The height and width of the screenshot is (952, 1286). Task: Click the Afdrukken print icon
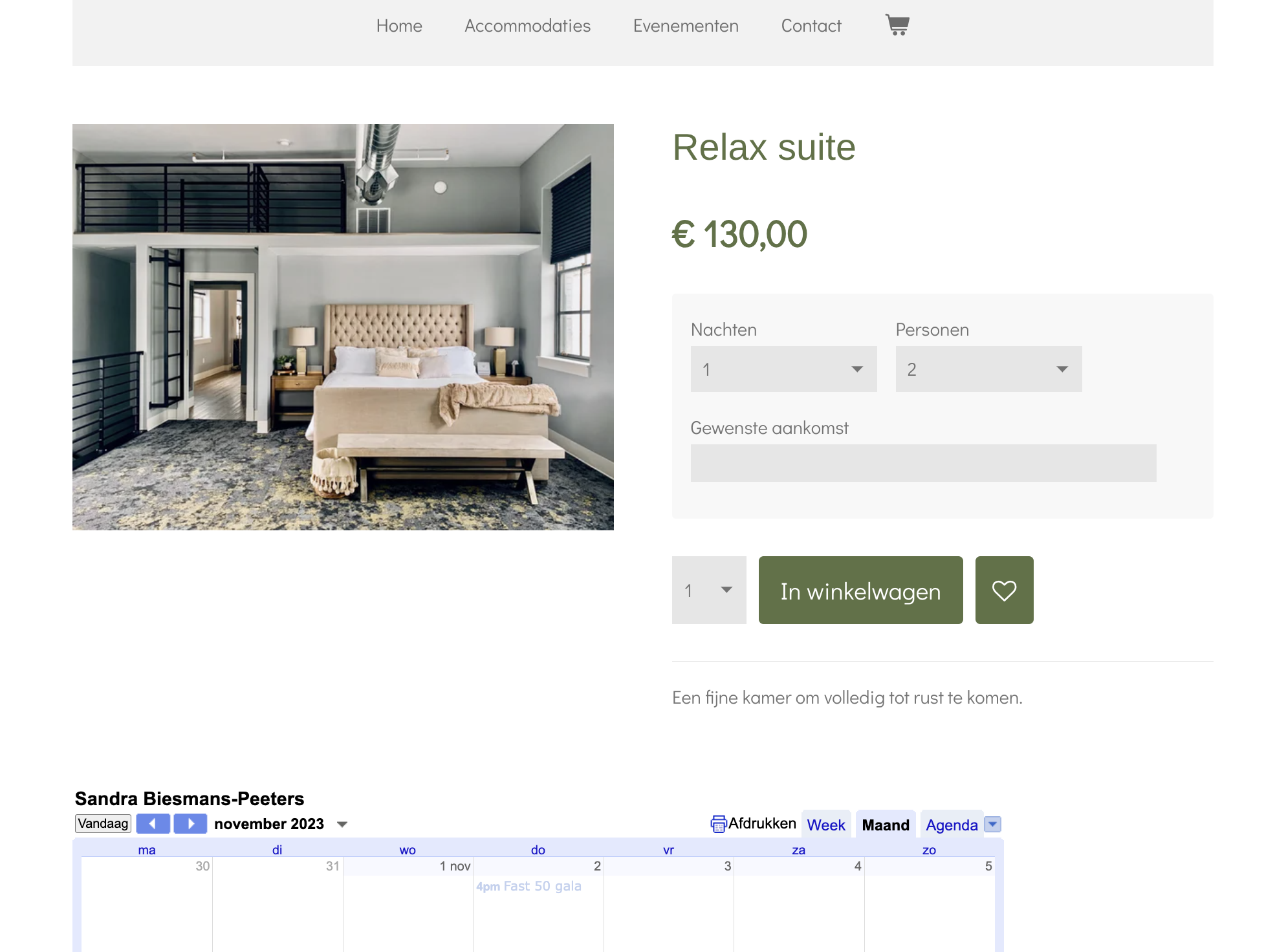(718, 824)
